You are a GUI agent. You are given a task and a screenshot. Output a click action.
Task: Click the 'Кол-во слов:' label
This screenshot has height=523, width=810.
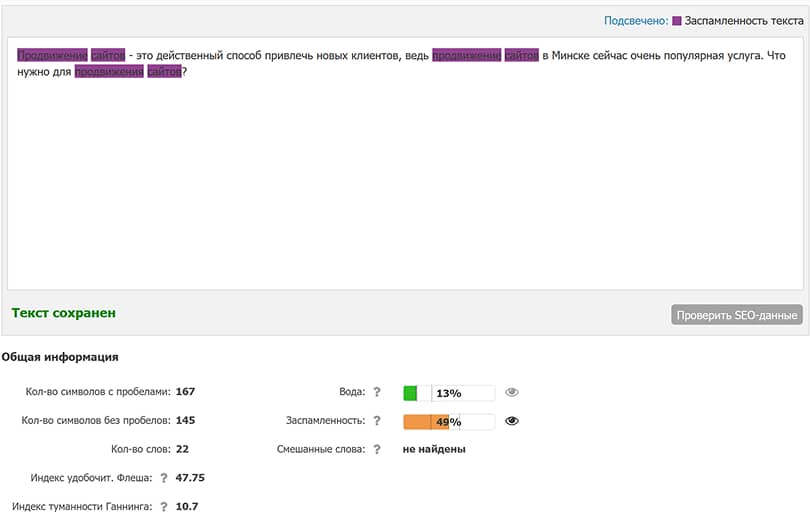[x=141, y=449]
